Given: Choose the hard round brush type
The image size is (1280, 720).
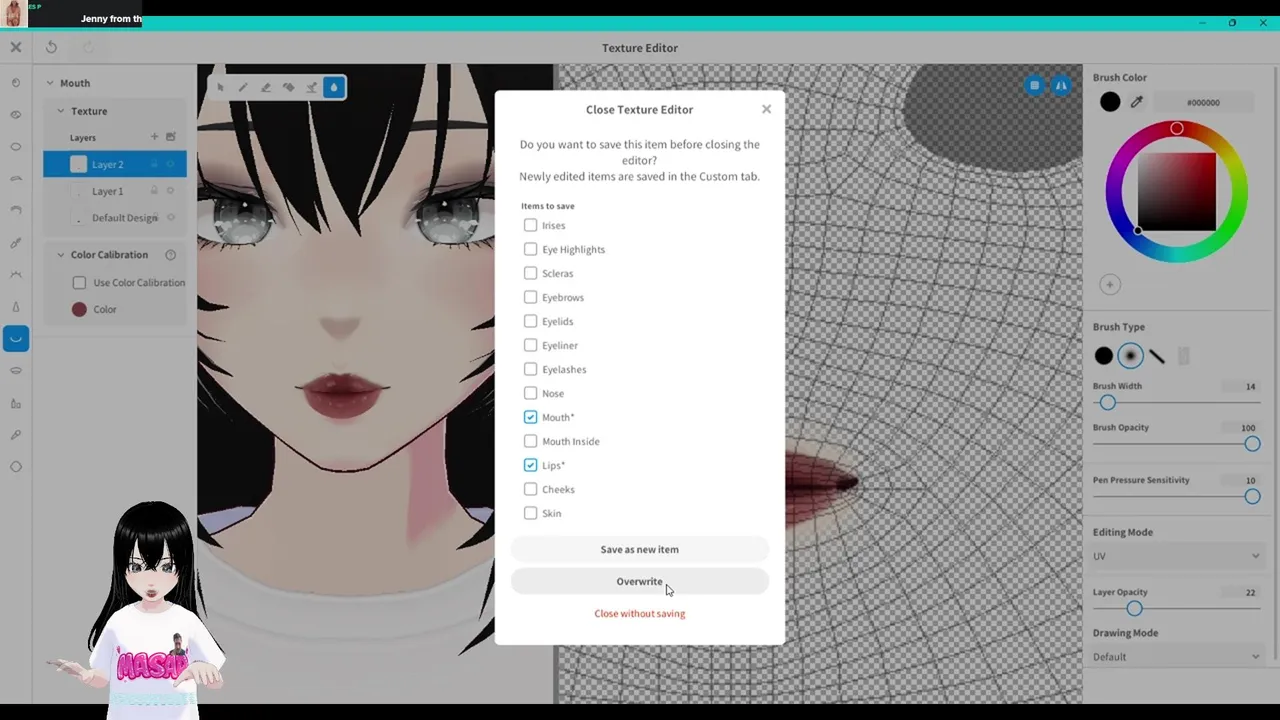Looking at the screenshot, I should pyautogui.click(x=1104, y=356).
